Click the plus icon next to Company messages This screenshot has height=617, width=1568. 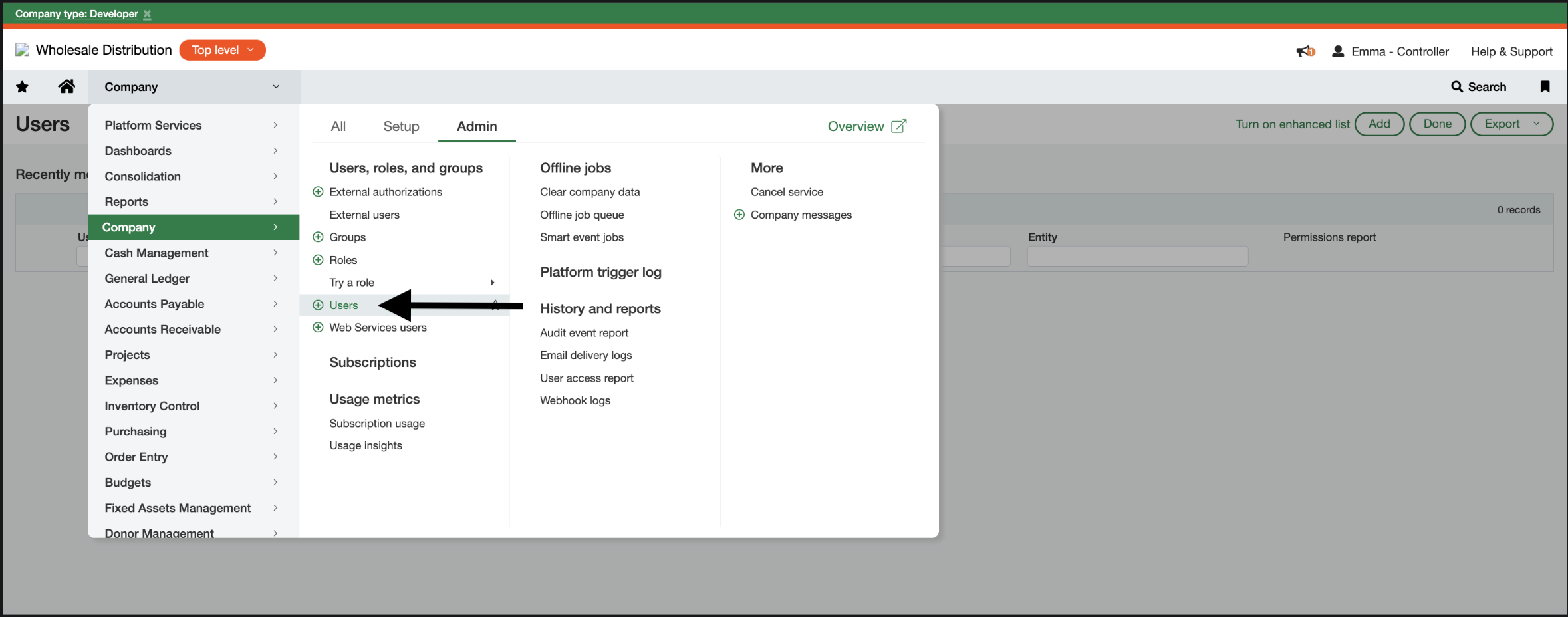pos(739,214)
